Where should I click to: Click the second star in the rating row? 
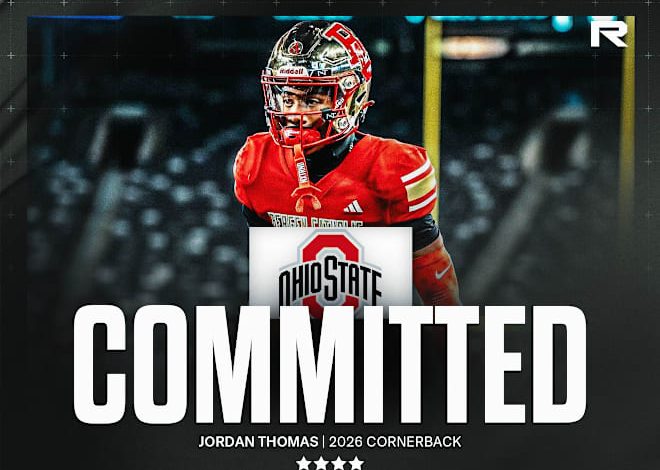pos(321,463)
